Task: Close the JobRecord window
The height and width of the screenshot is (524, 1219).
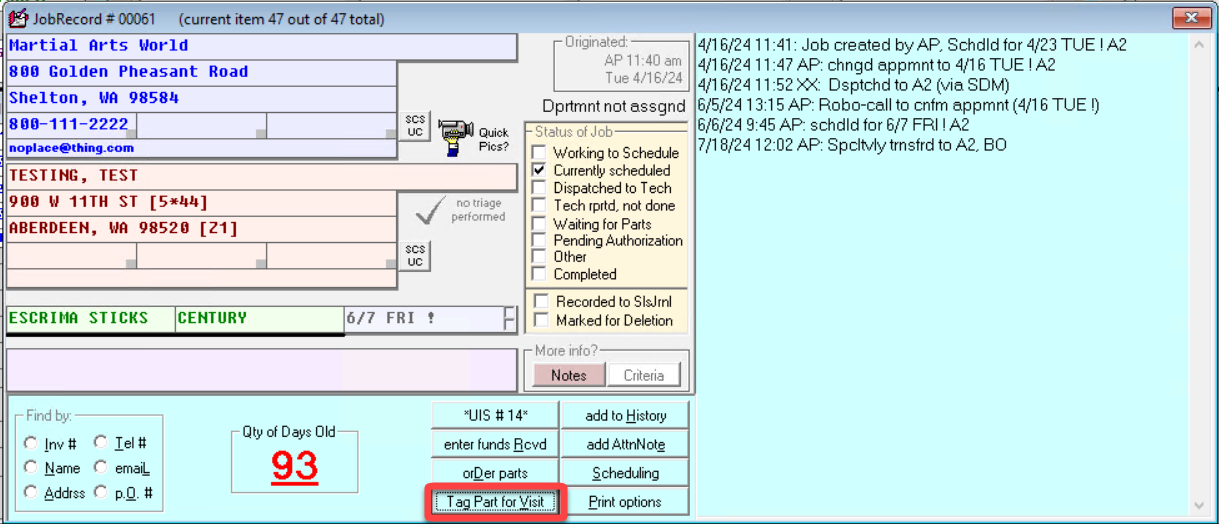Action: click(x=1190, y=18)
